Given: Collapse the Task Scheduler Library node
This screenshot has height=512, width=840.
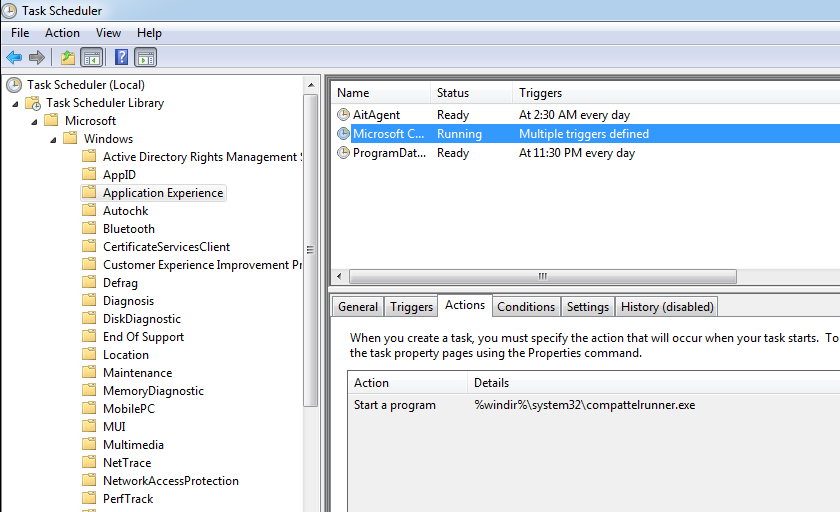Looking at the screenshot, I should [x=16, y=104].
